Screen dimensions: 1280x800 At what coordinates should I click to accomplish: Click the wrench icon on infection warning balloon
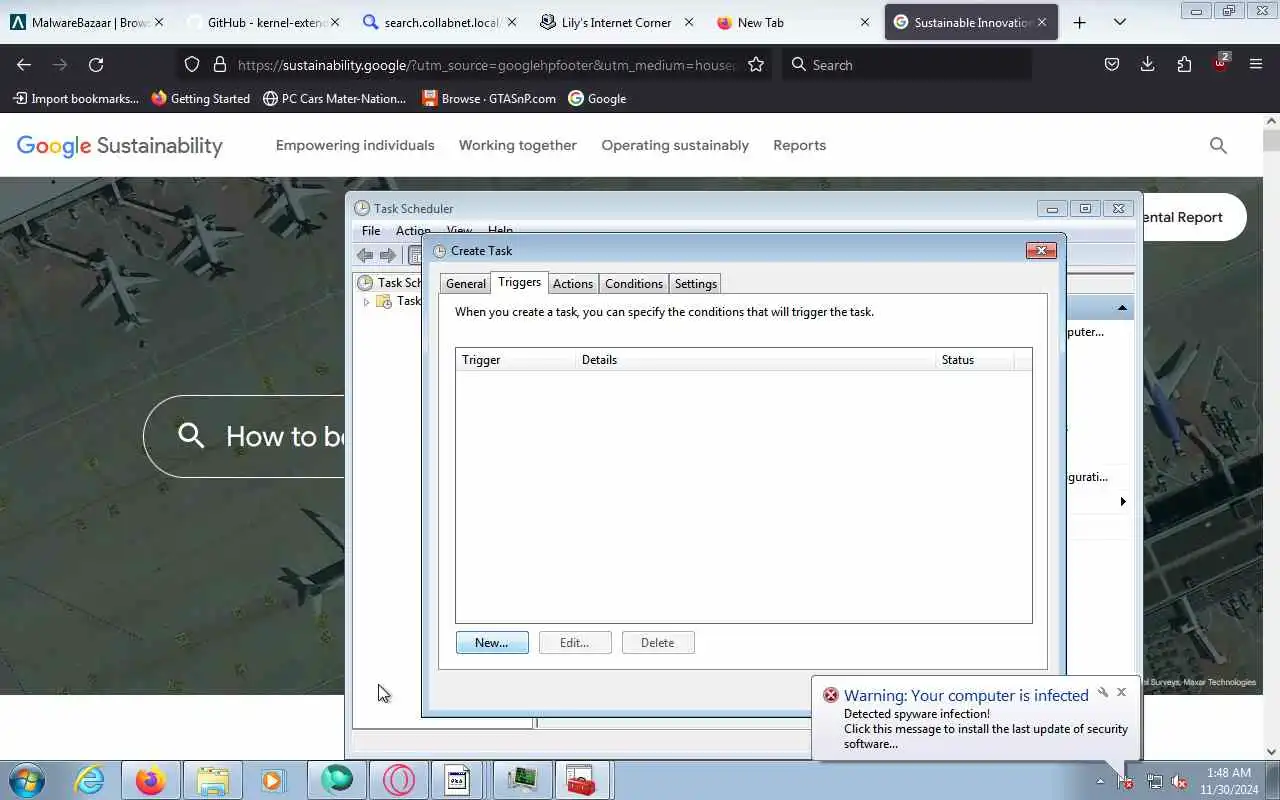click(1102, 692)
